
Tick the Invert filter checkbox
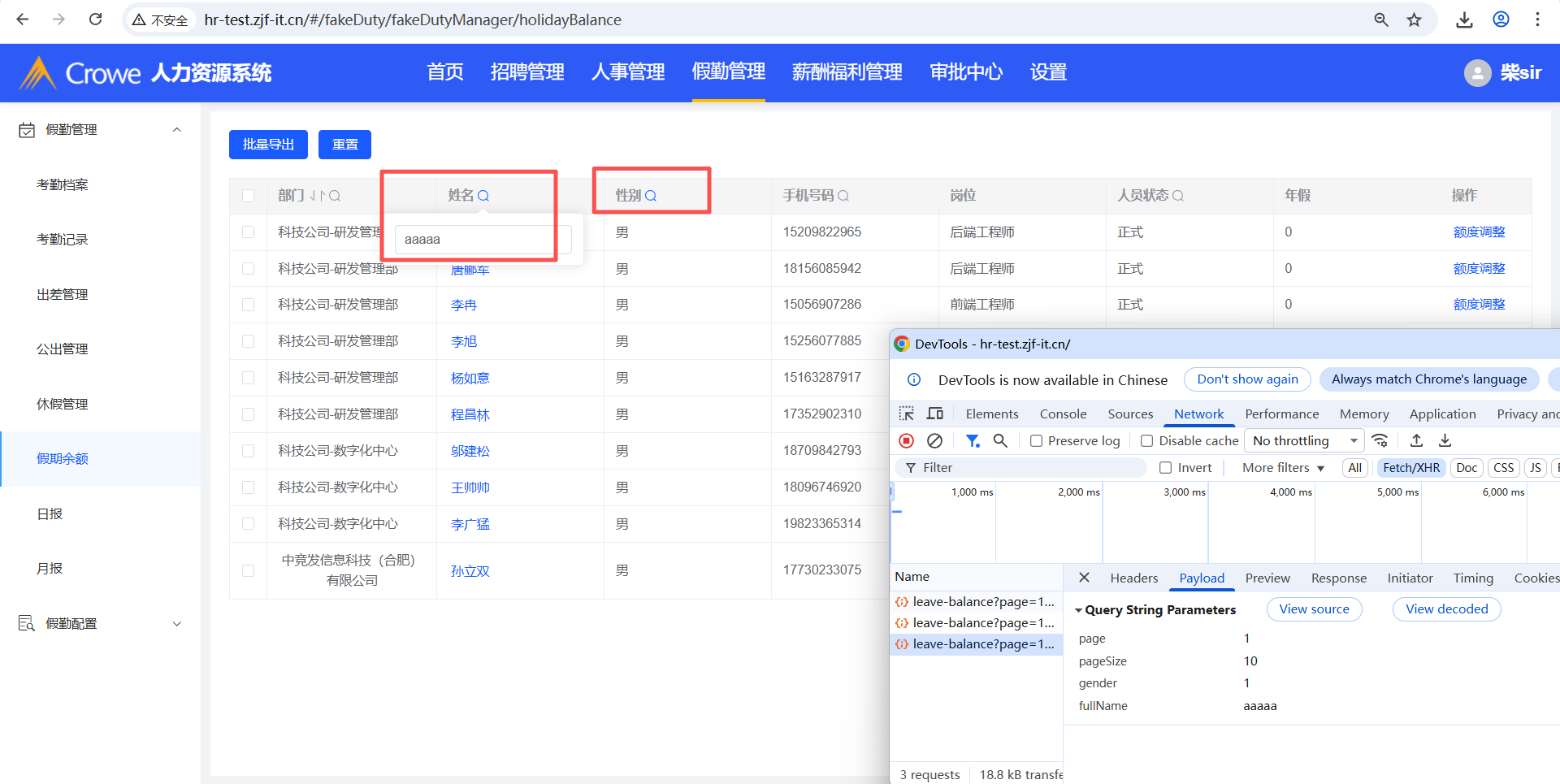tap(1165, 468)
